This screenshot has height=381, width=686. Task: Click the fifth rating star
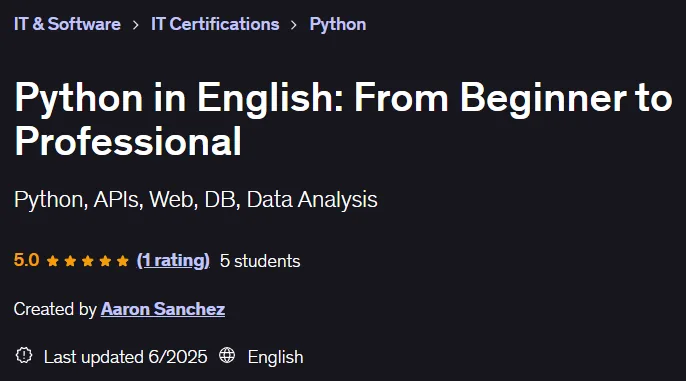point(122,261)
